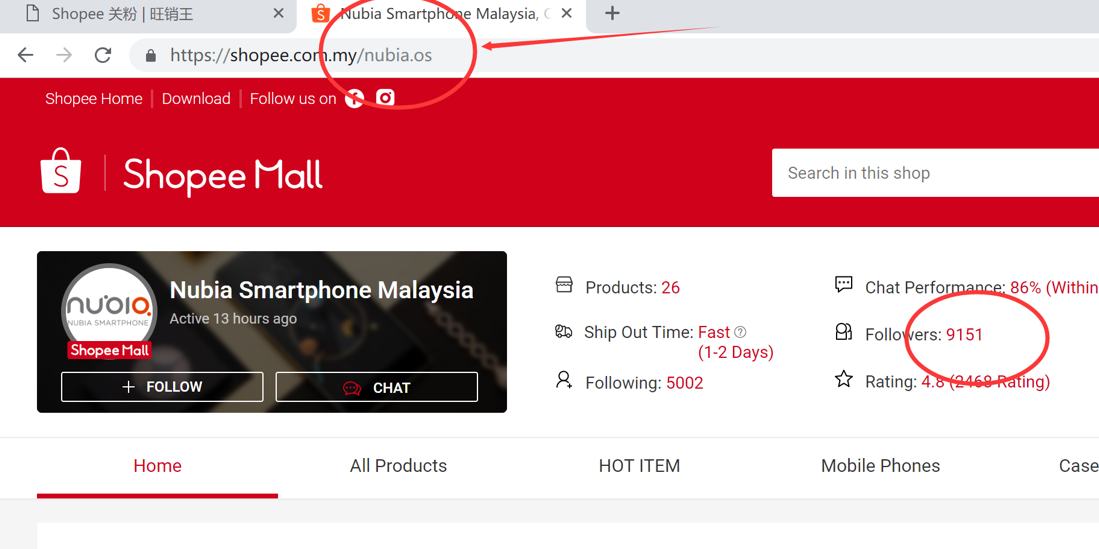This screenshot has height=549, width=1099.
Task: Open a new tab with the plus icon
Action: point(612,13)
